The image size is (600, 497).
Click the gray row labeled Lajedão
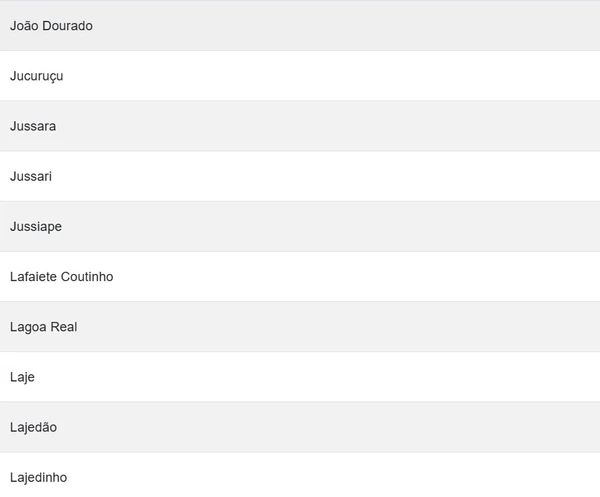pyautogui.click(x=300, y=427)
